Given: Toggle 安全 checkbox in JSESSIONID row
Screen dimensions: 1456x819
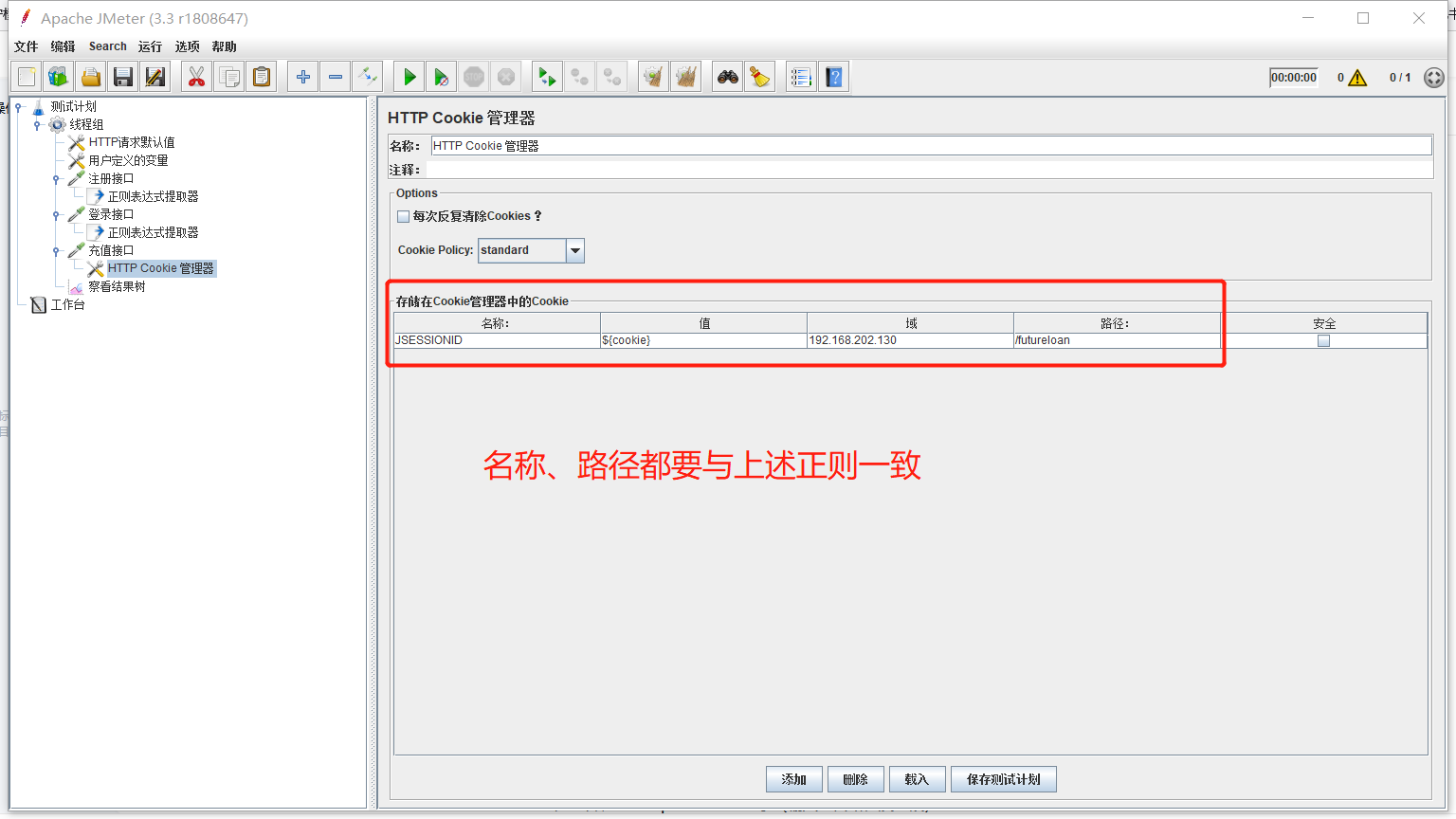Looking at the screenshot, I should (x=1323, y=340).
